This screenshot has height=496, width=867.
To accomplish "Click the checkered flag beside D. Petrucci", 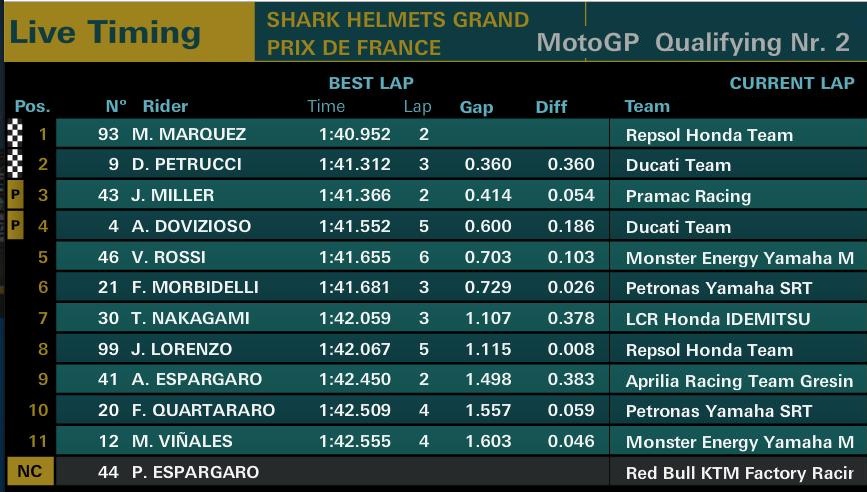I will pos(15,164).
